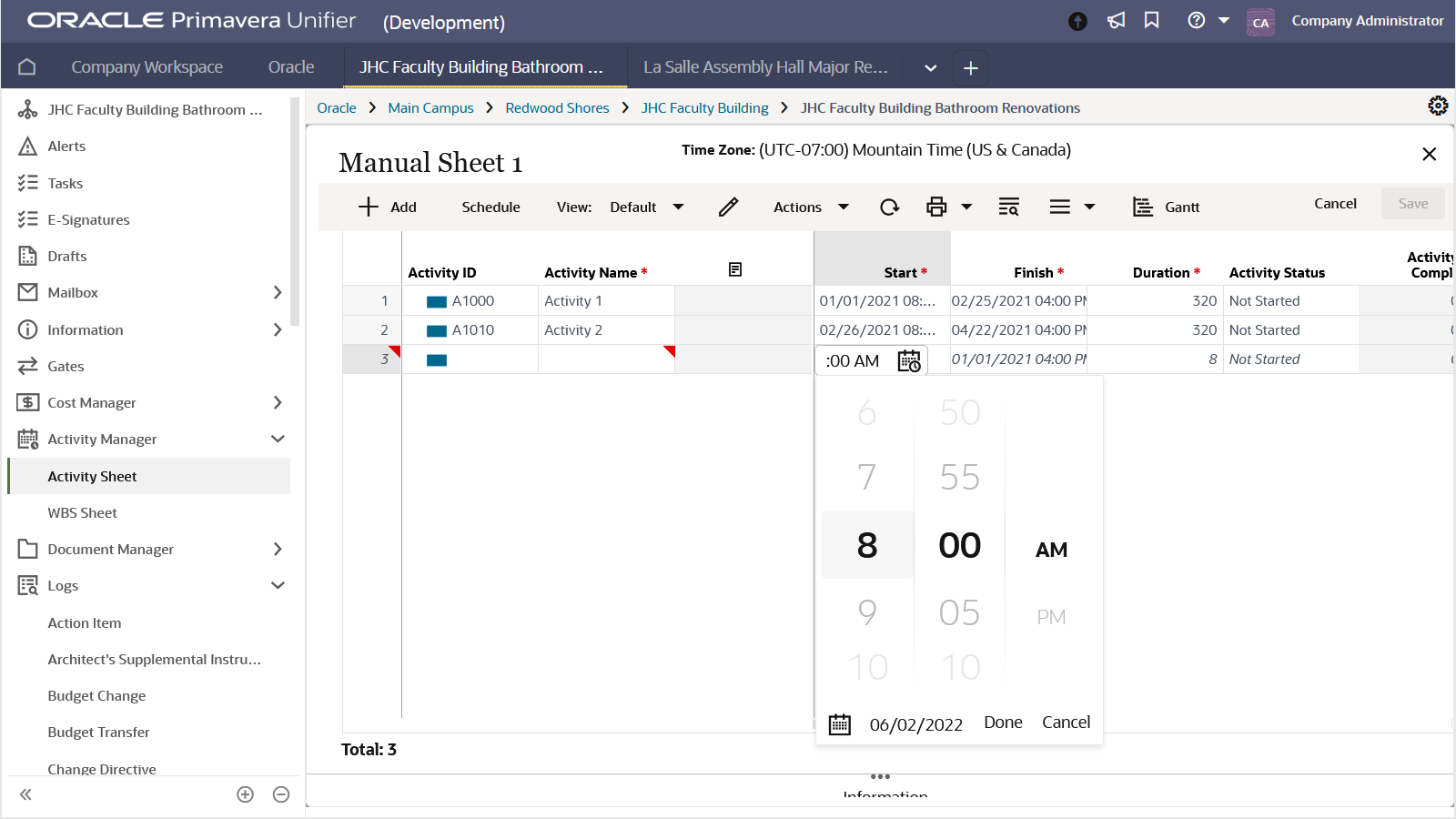Open the announcements megaphone icon
The width and height of the screenshot is (1456, 819).
[1116, 20]
